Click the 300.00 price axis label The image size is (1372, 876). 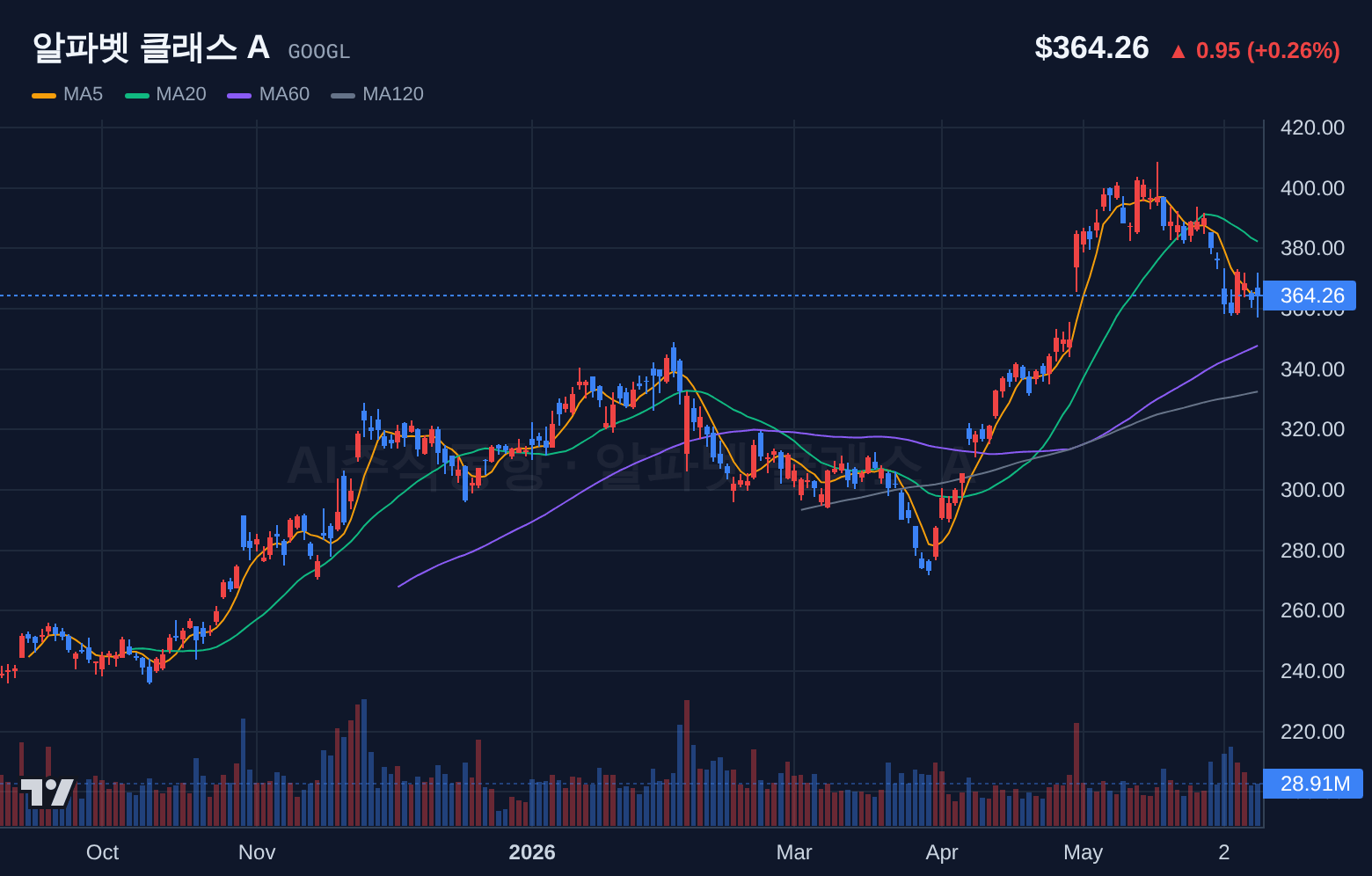pyautogui.click(x=1312, y=490)
